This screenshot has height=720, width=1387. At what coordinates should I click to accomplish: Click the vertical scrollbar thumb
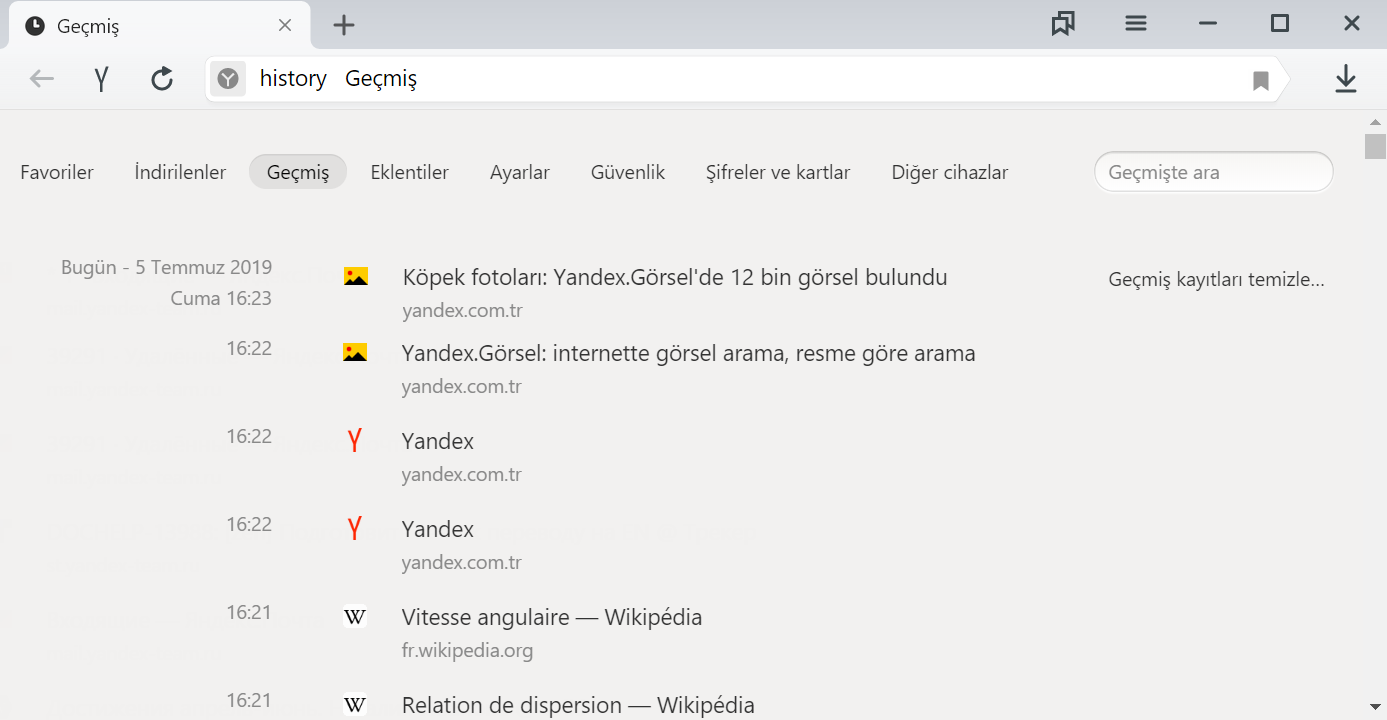pyautogui.click(x=1376, y=146)
